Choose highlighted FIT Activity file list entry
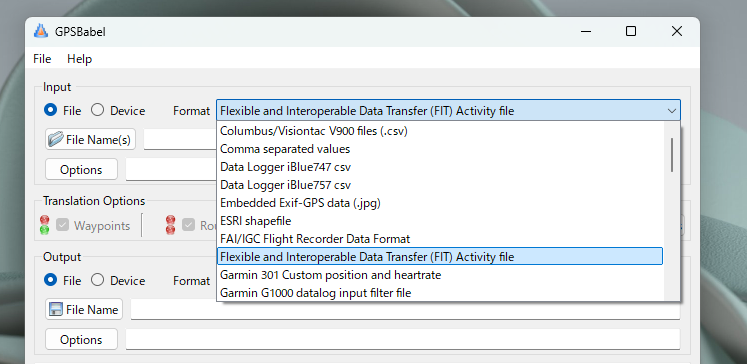This screenshot has height=364, width=747. tap(440, 257)
